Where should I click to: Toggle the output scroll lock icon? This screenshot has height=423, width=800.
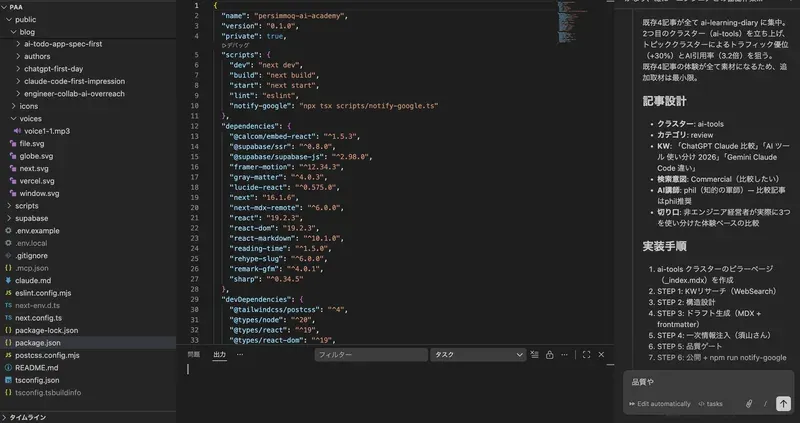click(549, 355)
